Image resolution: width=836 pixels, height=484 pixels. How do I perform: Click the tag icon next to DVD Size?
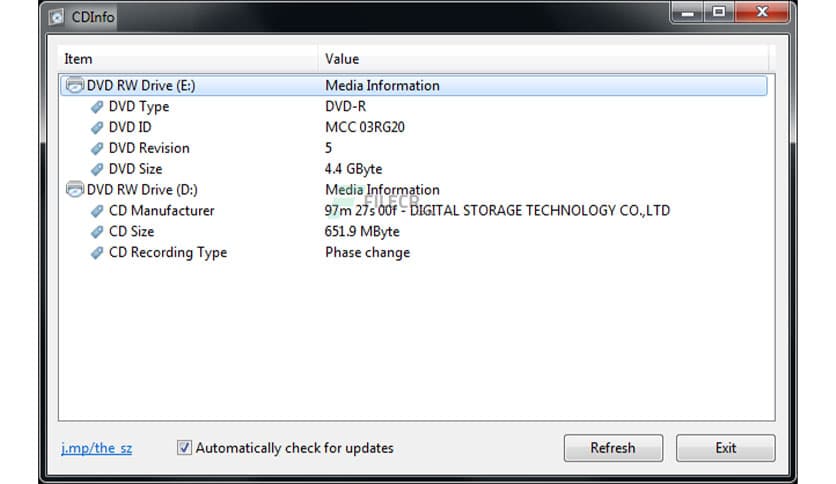[x=97, y=169]
